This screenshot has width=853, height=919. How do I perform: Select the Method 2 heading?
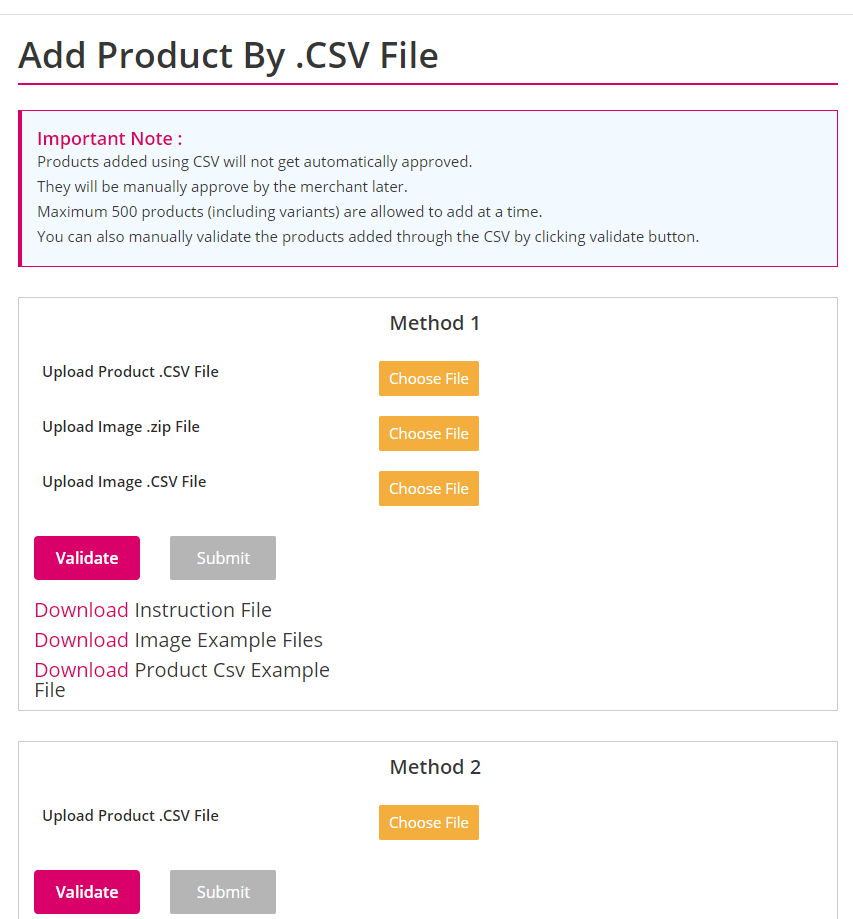pos(435,767)
